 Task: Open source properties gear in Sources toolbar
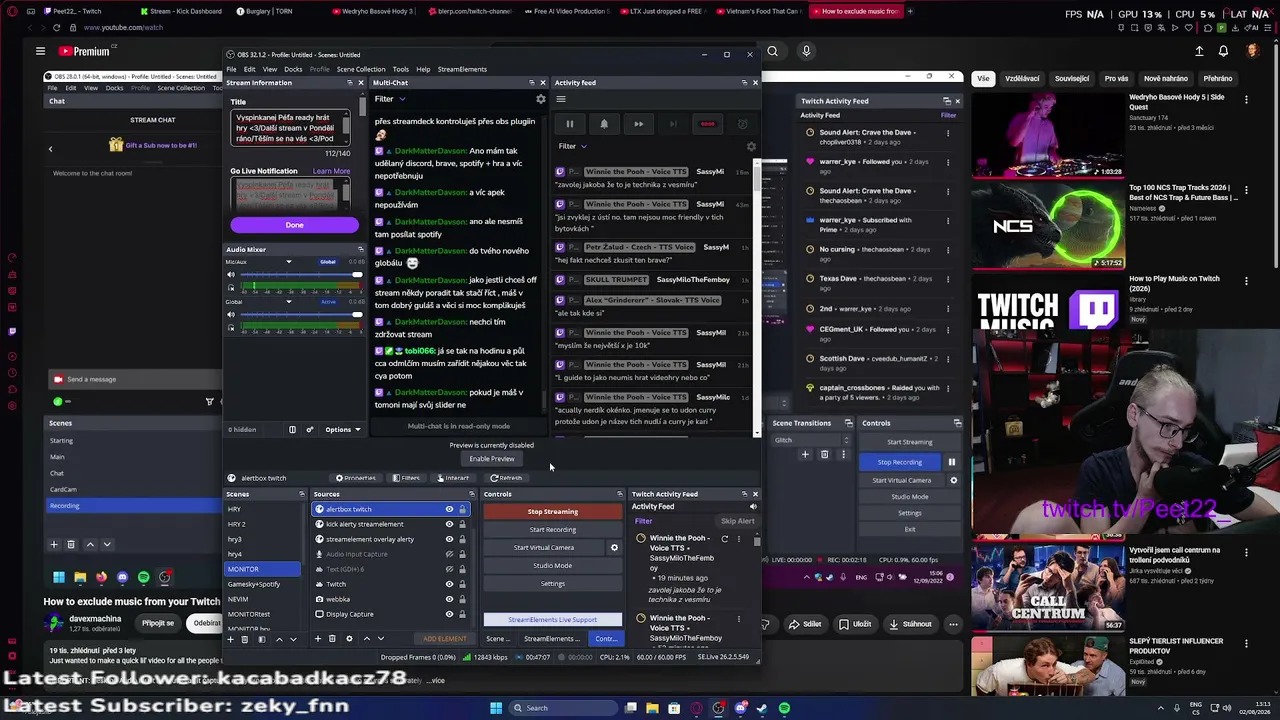pyautogui.click(x=349, y=639)
